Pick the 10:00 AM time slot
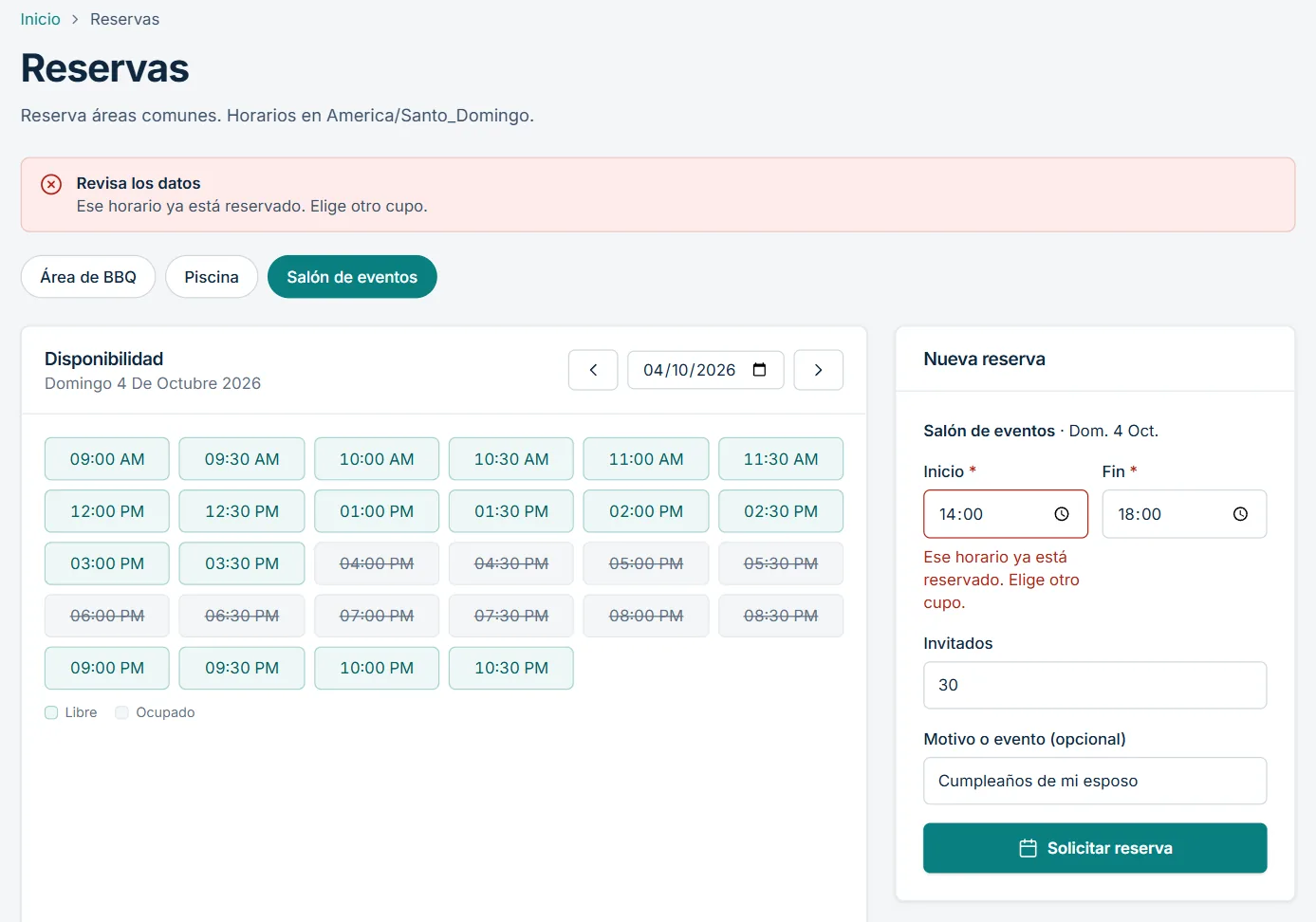This screenshot has width=1316, height=922. click(x=377, y=459)
